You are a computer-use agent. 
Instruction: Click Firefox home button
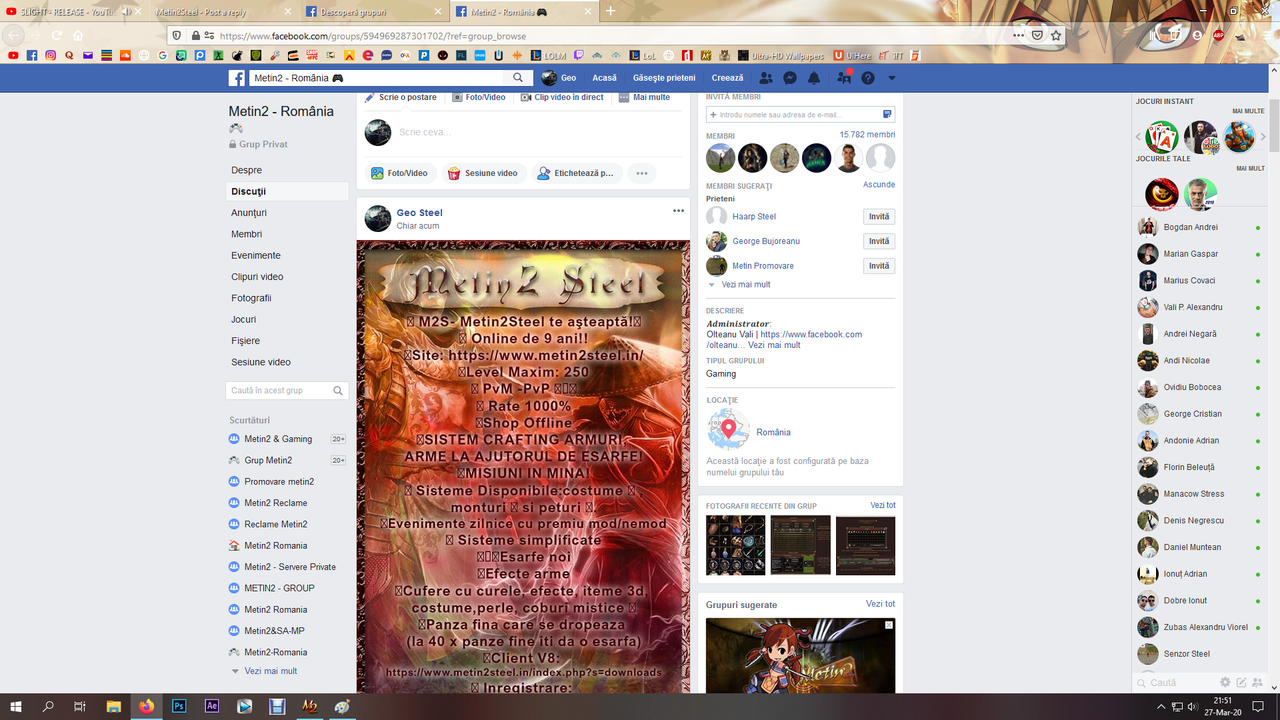78,35
